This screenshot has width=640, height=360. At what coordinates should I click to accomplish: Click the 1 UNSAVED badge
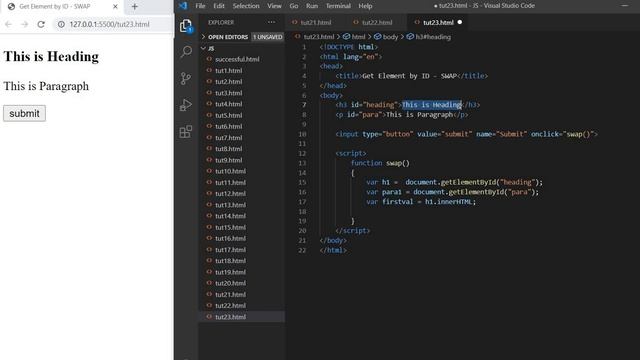click(x=267, y=37)
